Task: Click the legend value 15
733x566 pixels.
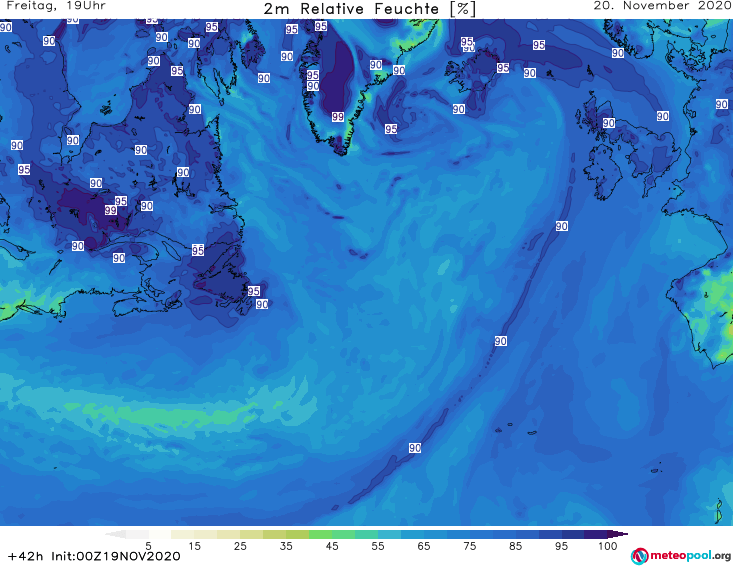Action: tap(194, 545)
